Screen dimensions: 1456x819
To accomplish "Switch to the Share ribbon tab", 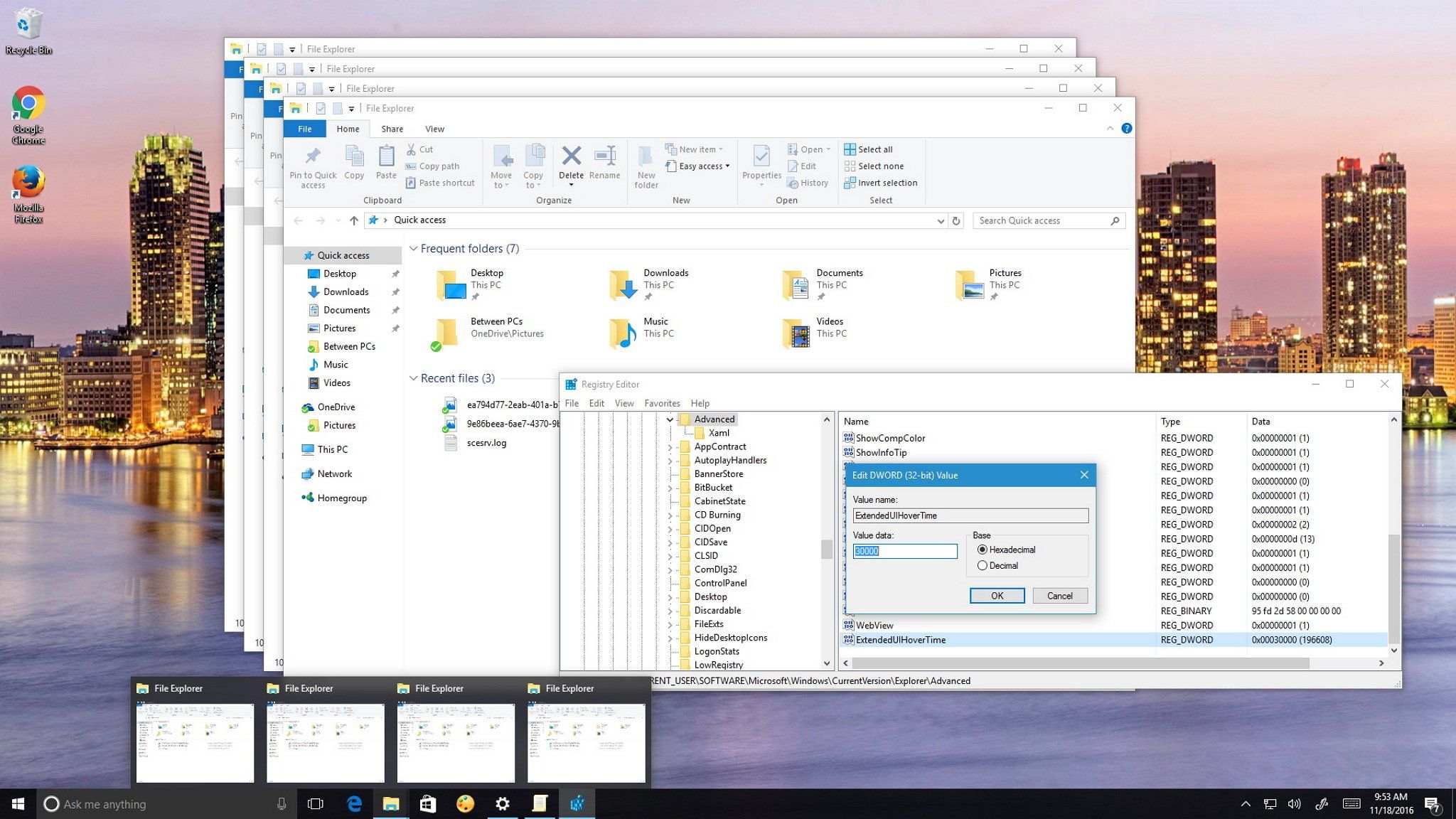I will pos(392,129).
